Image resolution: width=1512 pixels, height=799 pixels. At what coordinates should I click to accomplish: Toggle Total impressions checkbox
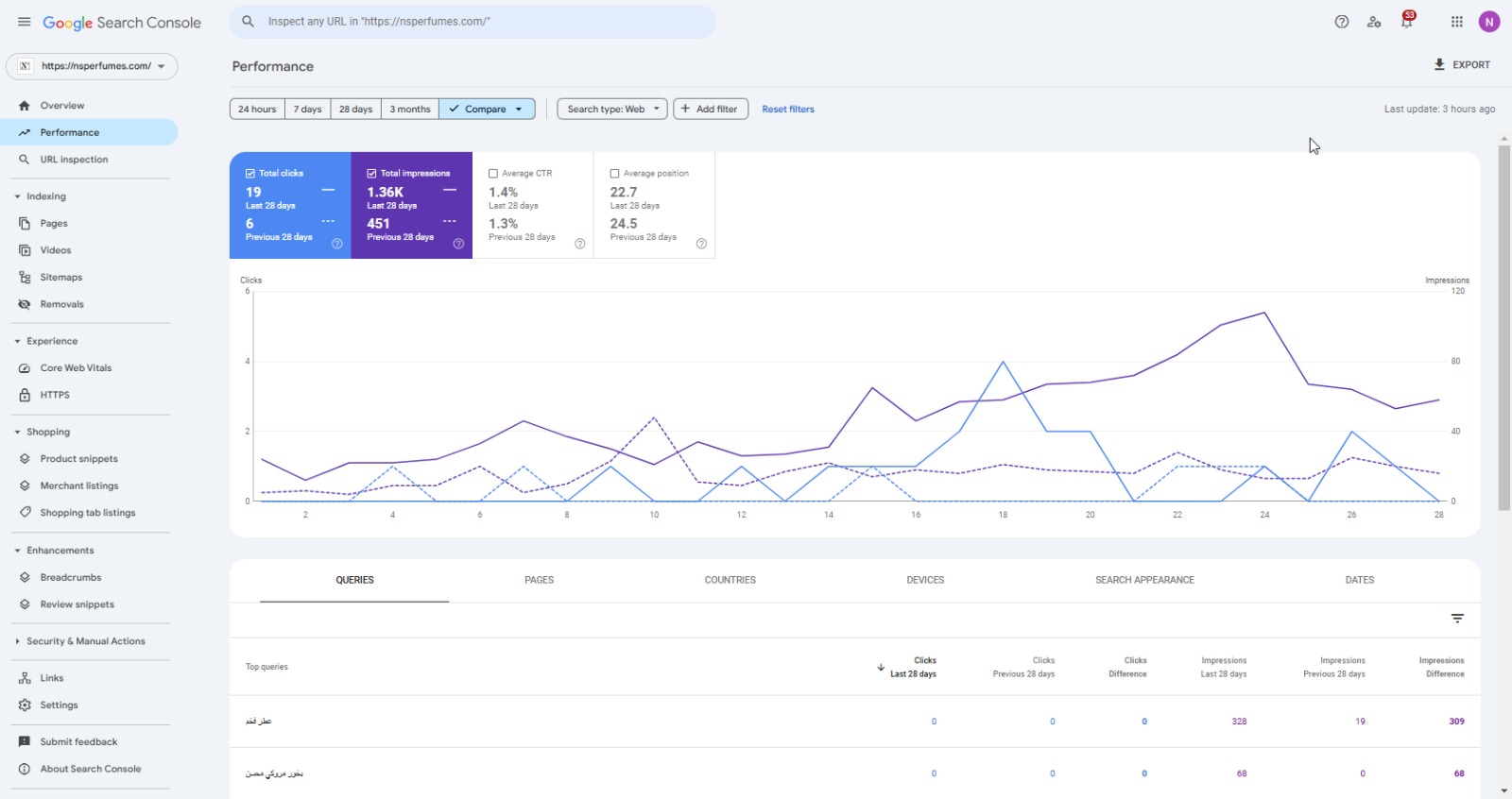(x=371, y=174)
